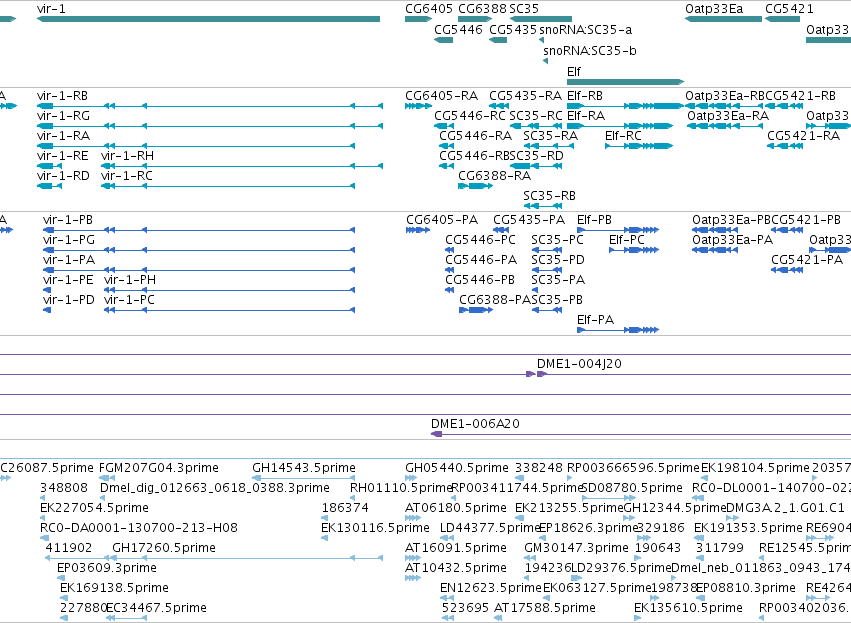Select EST SD08780.5prime label

(x=632, y=488)
